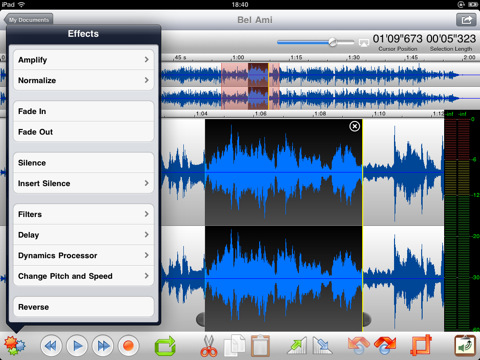480x360 pixels.
Task: Tap the 1:06 mark on detail ruler
Action: coord(261,114)
